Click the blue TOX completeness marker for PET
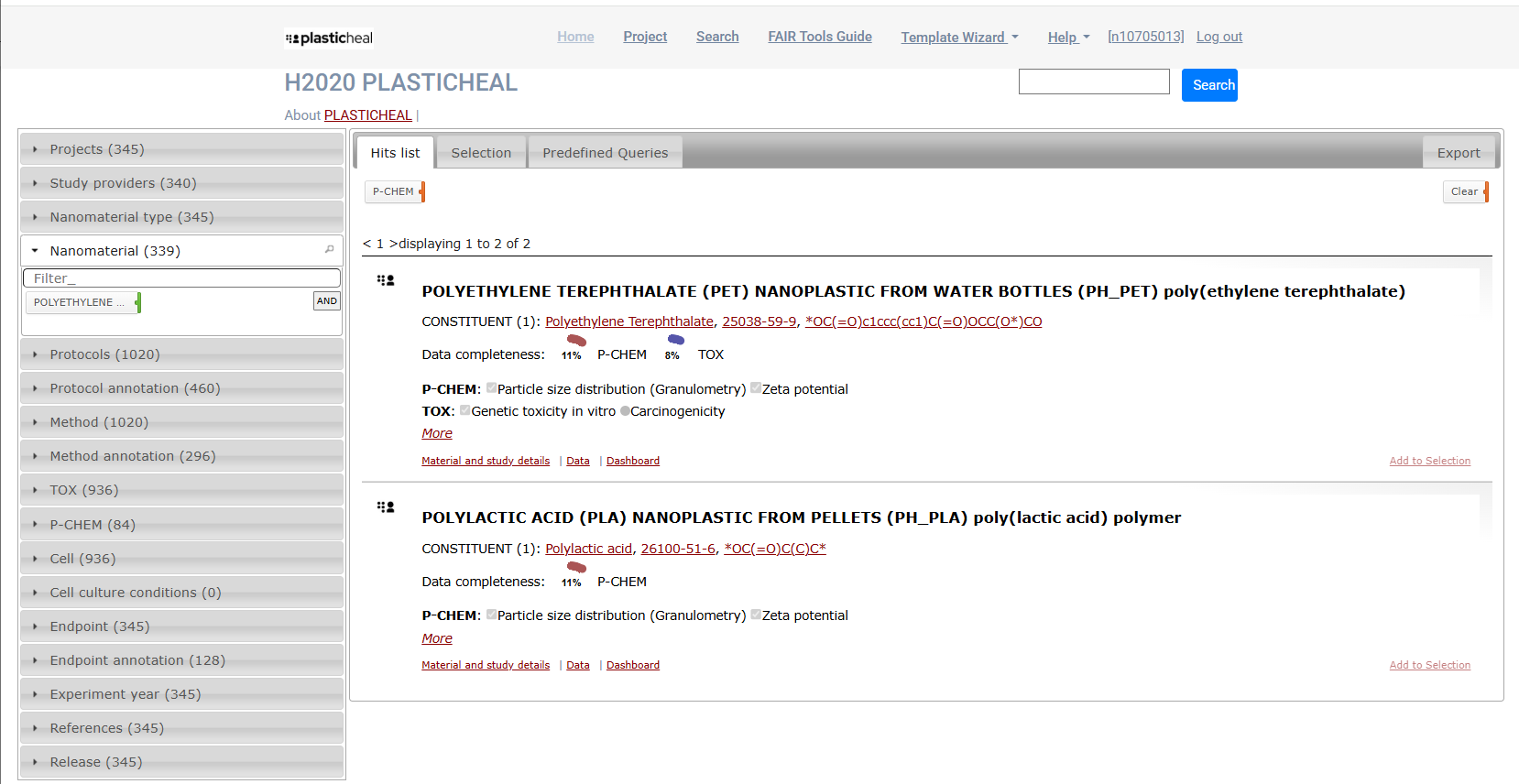 pyautogui.click(x=676, y=340)
